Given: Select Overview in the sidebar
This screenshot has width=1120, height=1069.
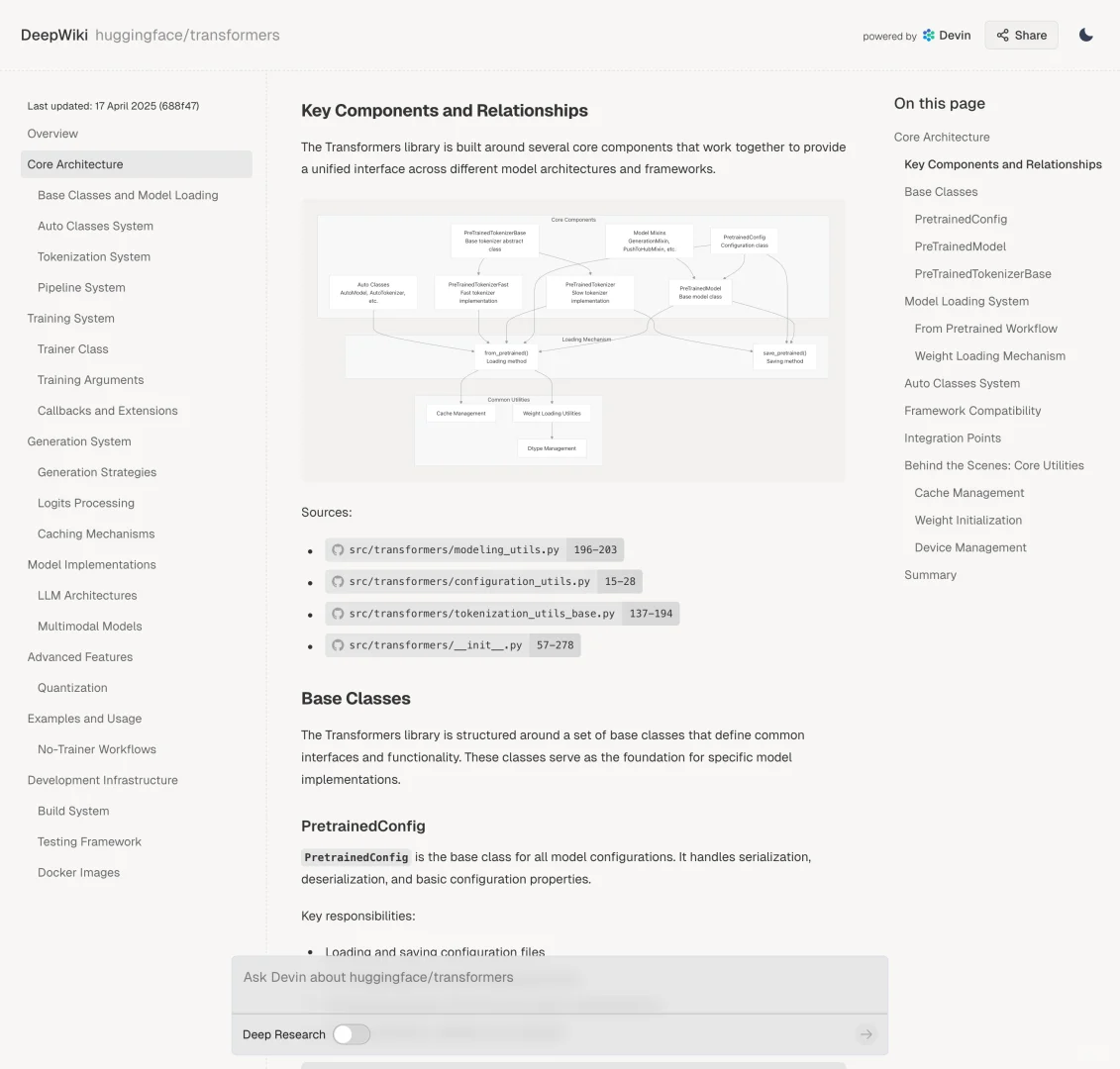Looking at the screenshot, I should point(52,133).
